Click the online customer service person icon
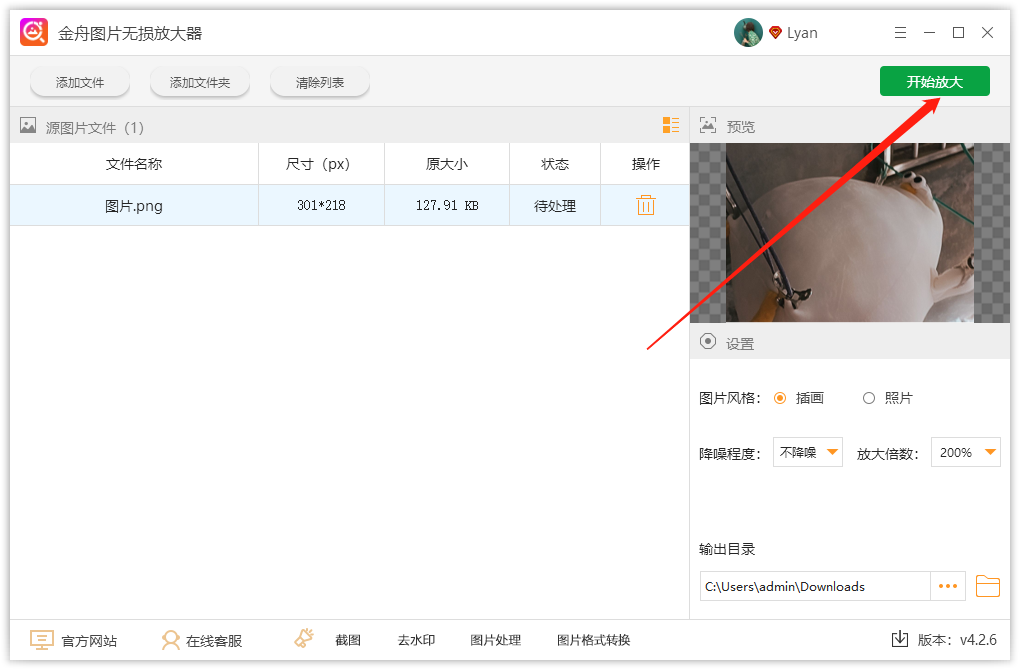1020x670 pixels. click(x=170, y=640)
